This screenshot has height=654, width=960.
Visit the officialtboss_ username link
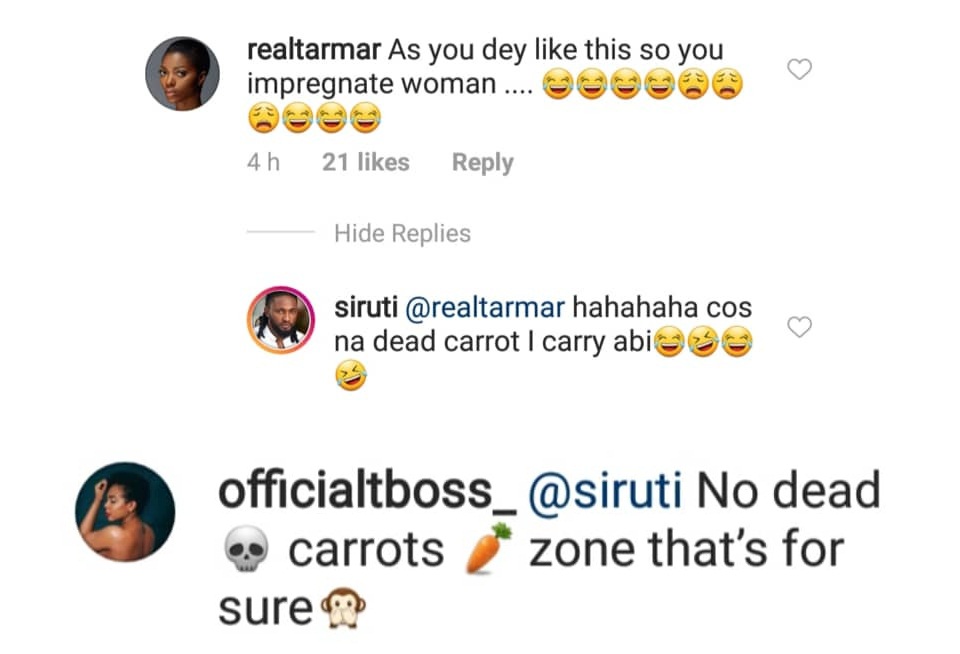coord(370,492)
